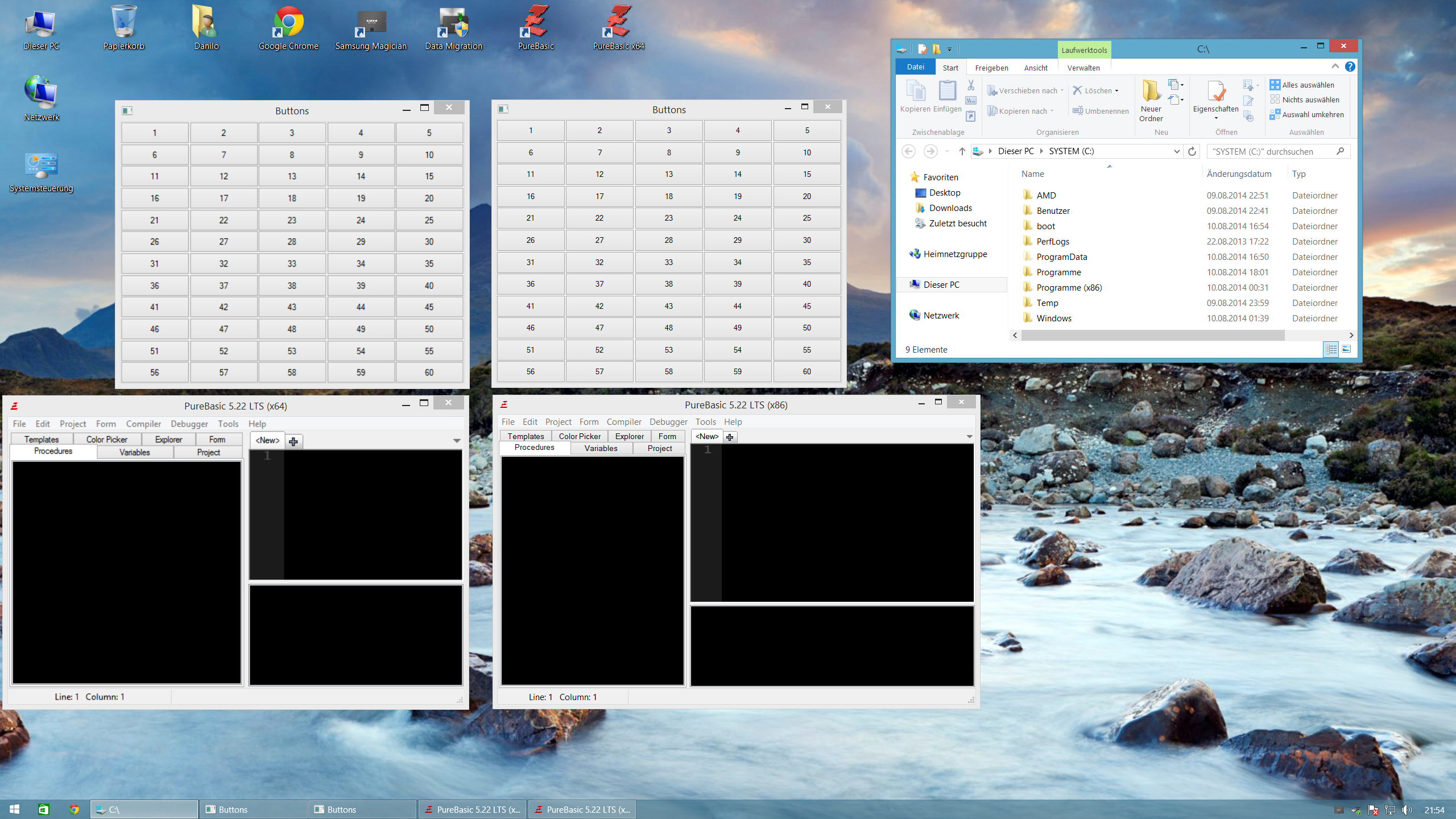Open the Compiler menu in PureBasic x64
Screen dimensions: 1456x819
[143, 424]
